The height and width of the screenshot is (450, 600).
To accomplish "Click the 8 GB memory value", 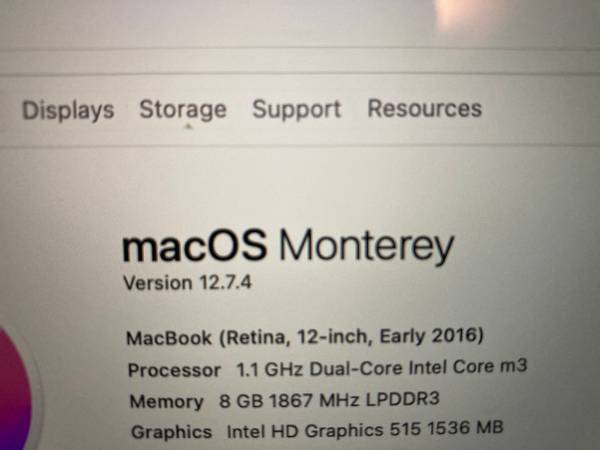I will point(239,402).
